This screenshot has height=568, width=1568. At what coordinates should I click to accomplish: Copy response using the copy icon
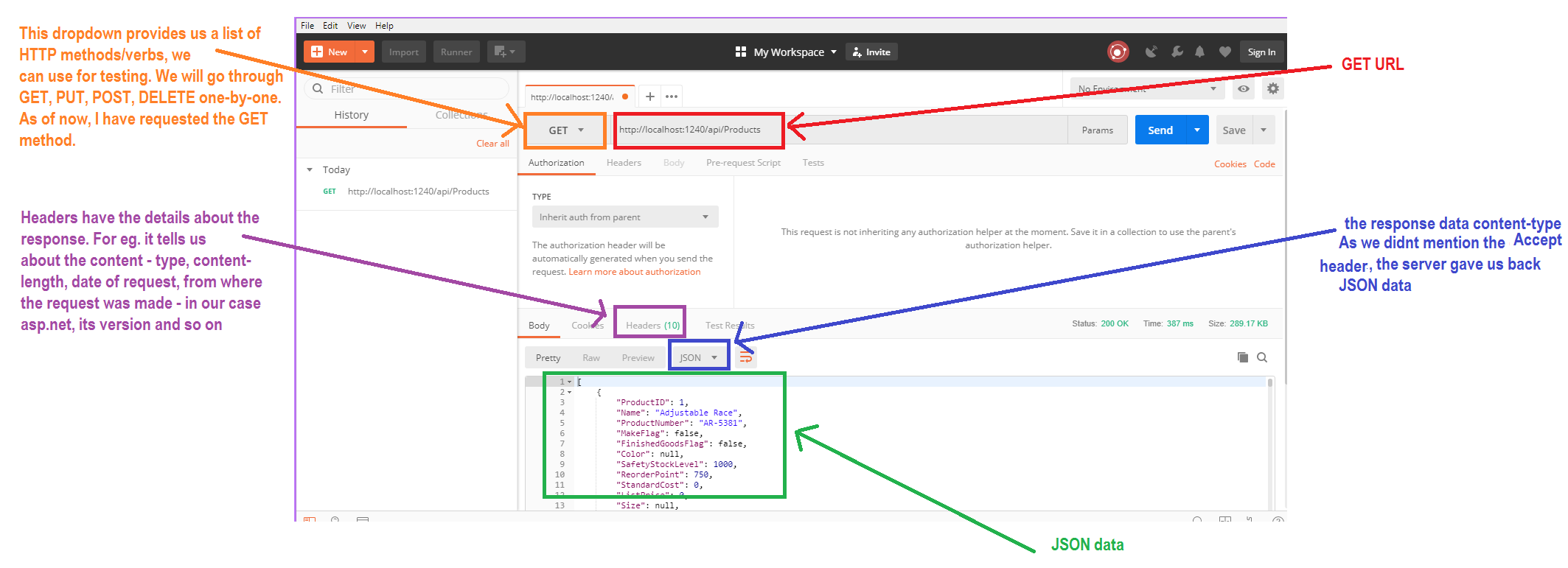click(x=1242, y=357)
